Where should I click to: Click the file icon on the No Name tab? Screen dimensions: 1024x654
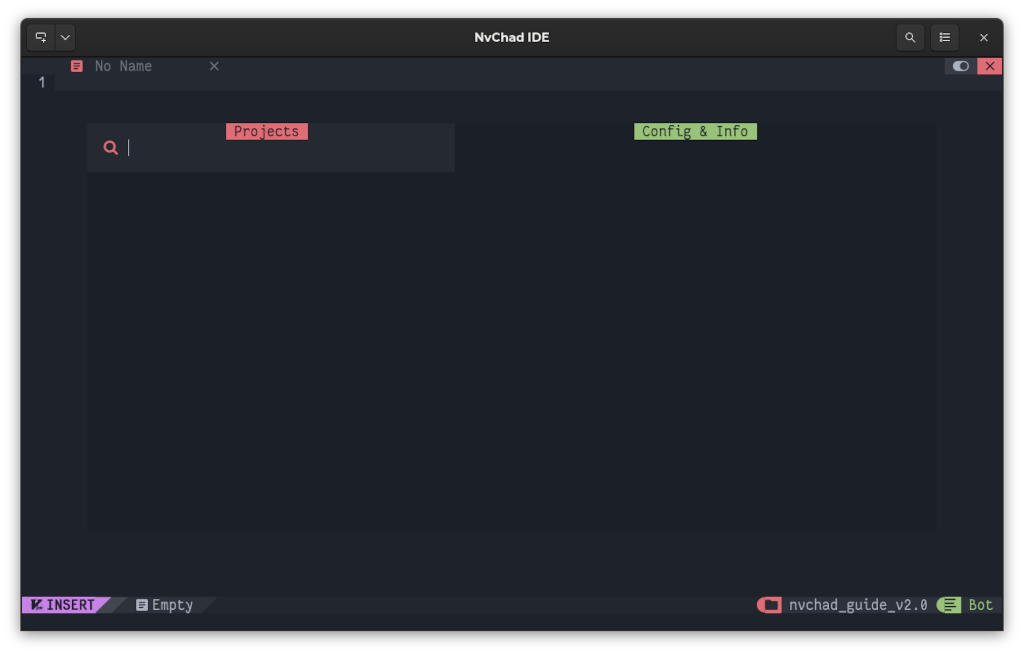[x=75, y=66]
